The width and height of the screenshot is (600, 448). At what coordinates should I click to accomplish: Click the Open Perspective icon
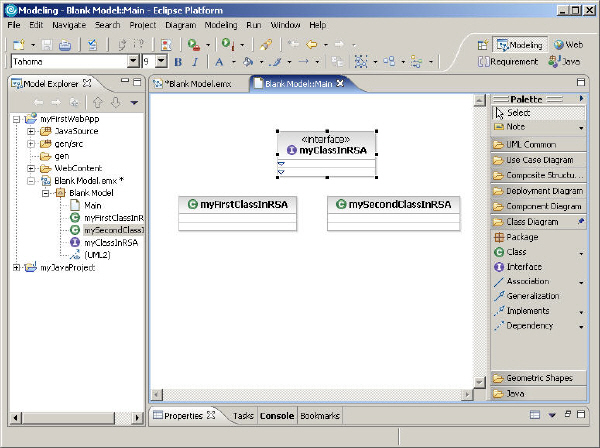[x=483, y=45]
